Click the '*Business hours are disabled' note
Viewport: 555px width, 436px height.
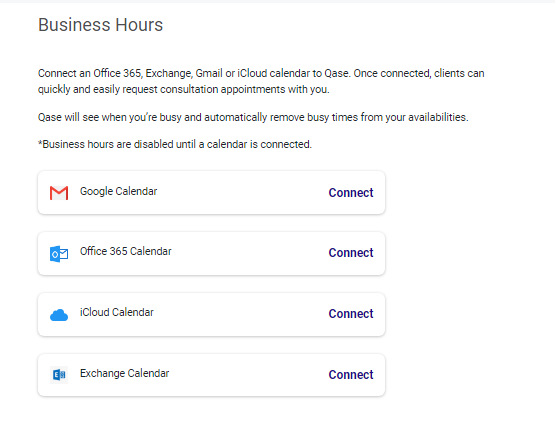(175, 144)
